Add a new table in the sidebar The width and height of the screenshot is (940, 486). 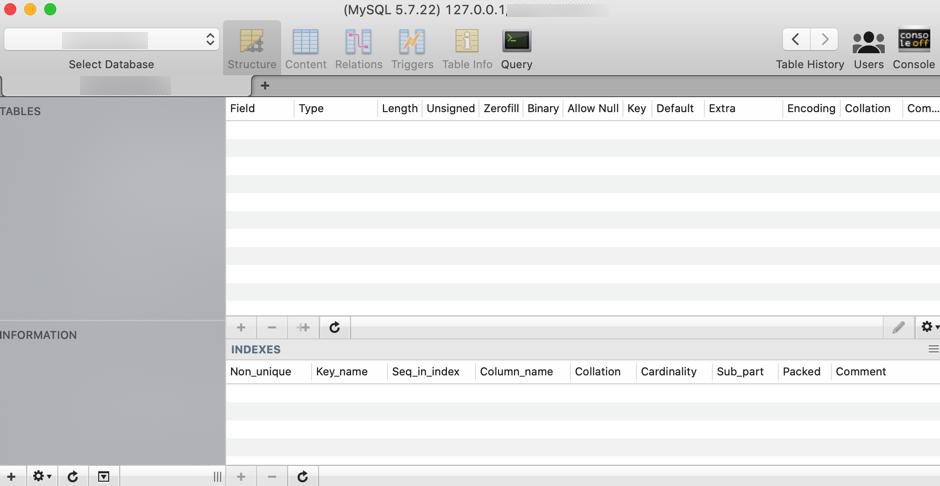click(11, 476)
